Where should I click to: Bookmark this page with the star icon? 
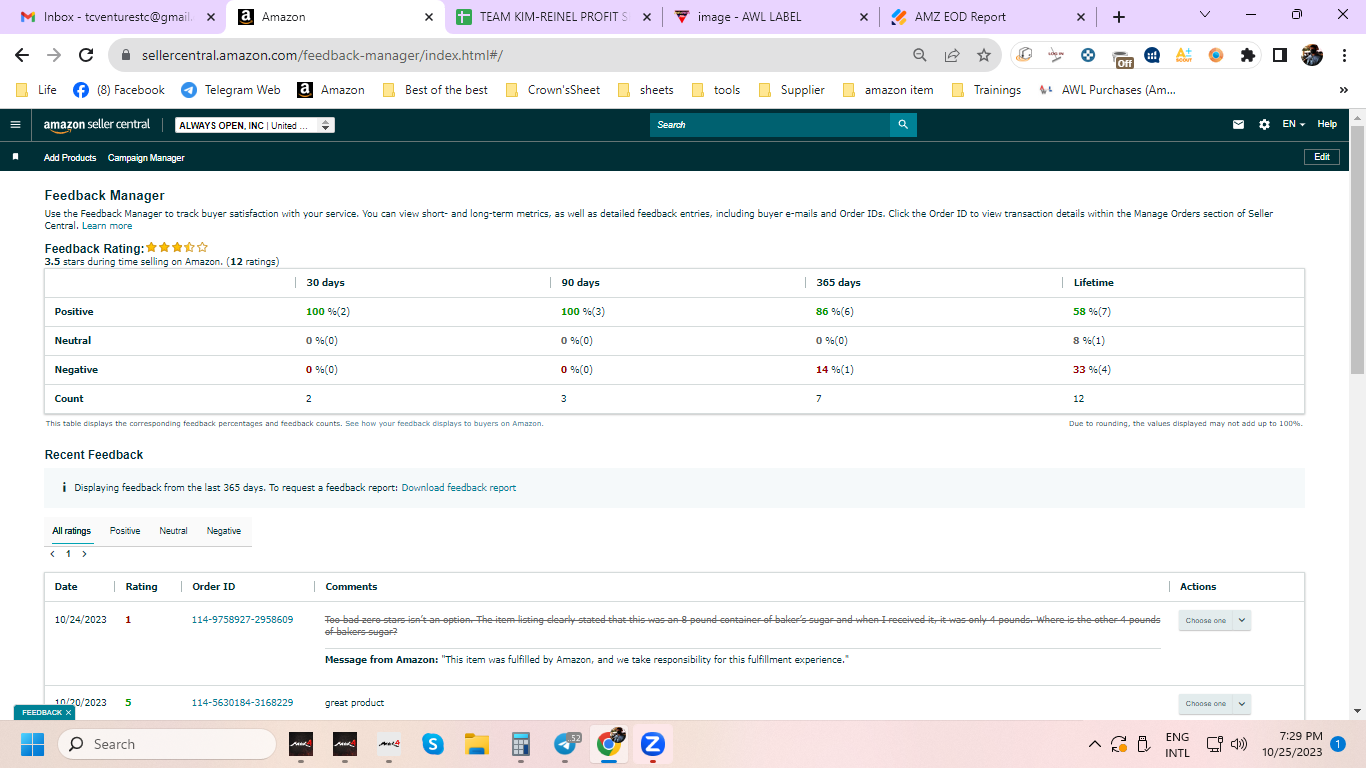pyautogui.click(x=984, y=55)
